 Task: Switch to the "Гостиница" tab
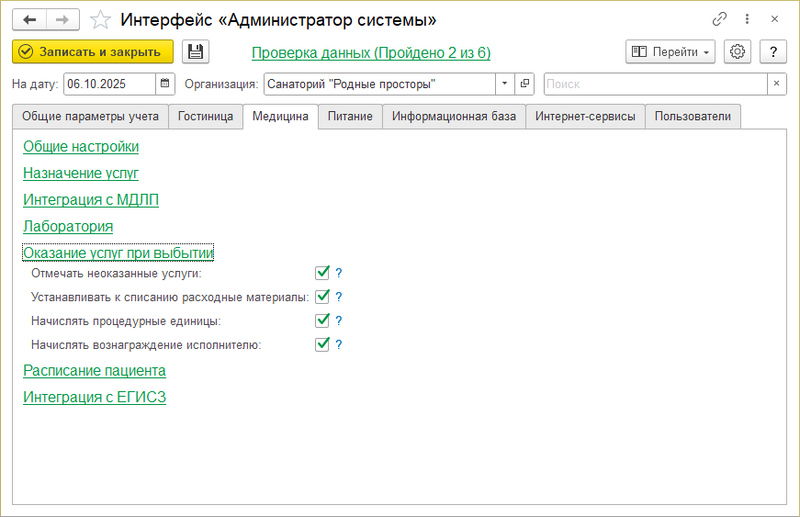click(205, 117)
